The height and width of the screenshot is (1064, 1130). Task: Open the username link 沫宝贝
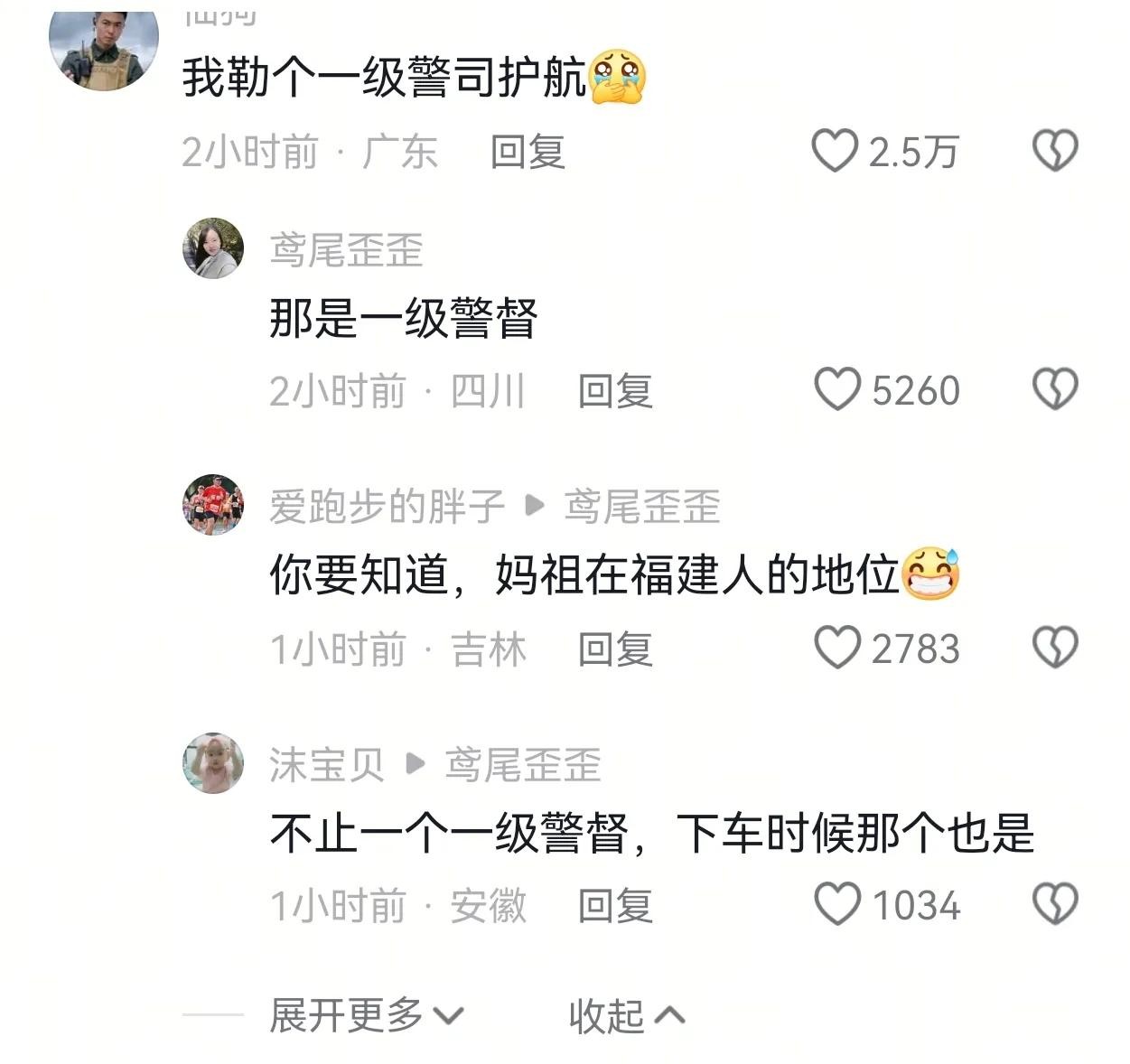pyautogui.click(x=327, y=765)
